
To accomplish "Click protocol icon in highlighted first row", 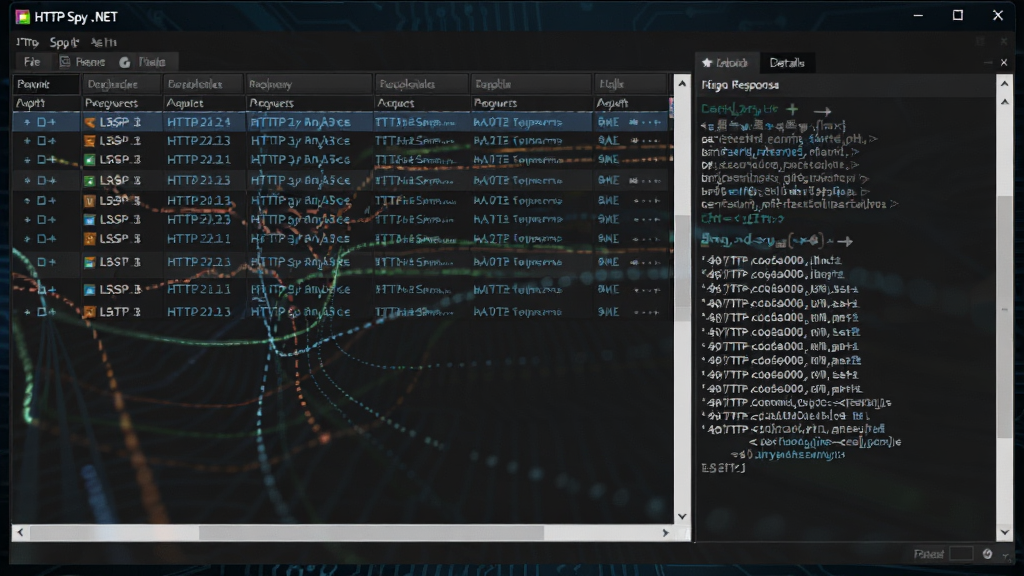I will (x=89, y=122).
